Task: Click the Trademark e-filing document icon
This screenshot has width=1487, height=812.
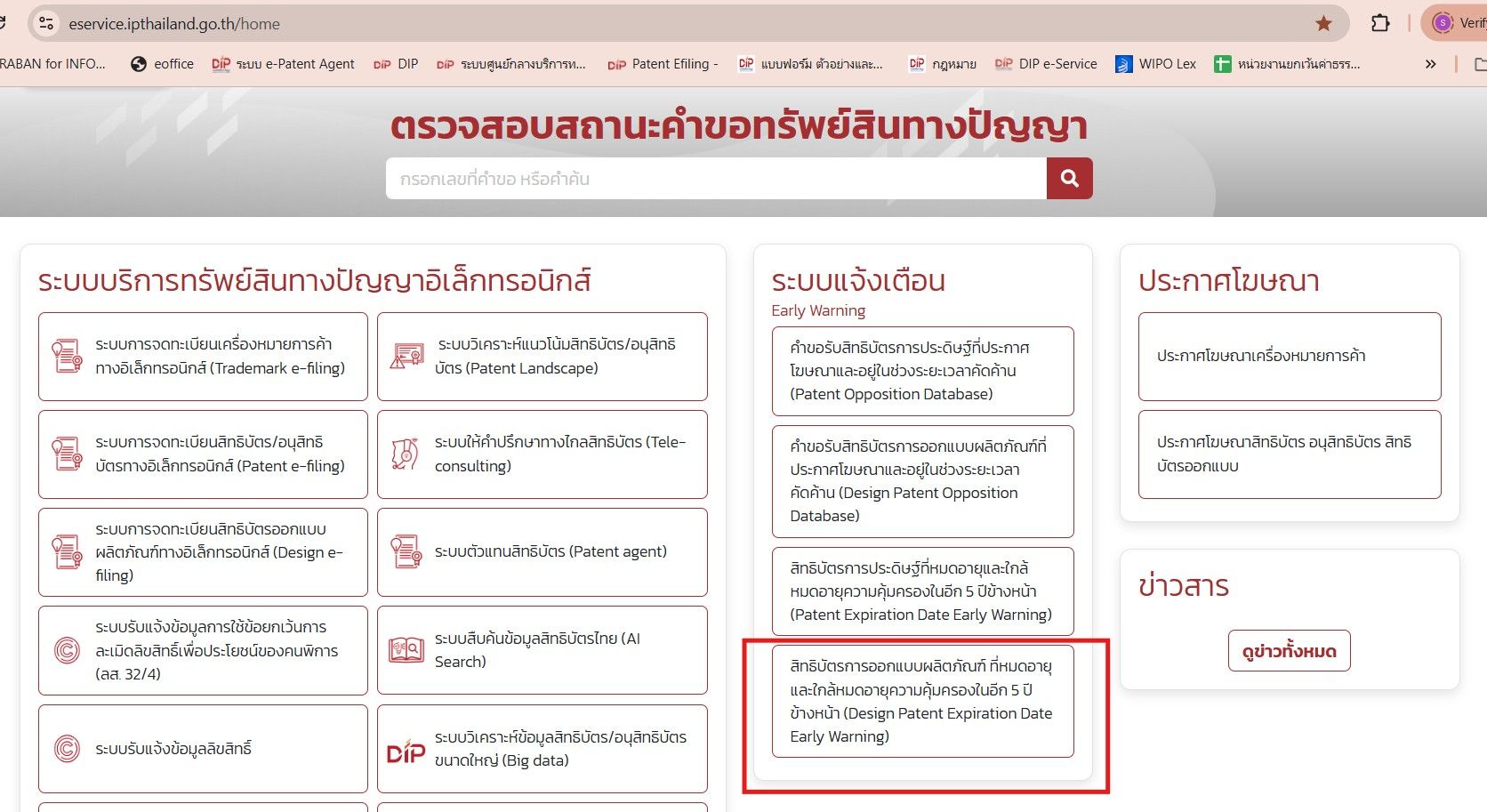Action: coord(67,356)
